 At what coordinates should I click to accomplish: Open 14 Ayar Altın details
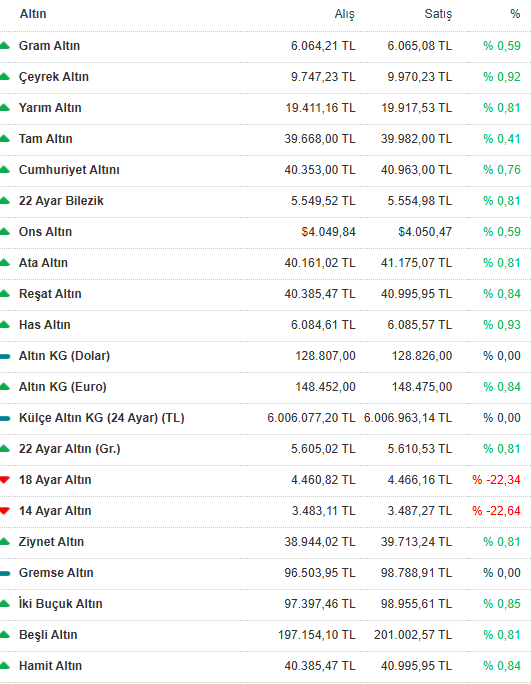click(x=55, y=511)
